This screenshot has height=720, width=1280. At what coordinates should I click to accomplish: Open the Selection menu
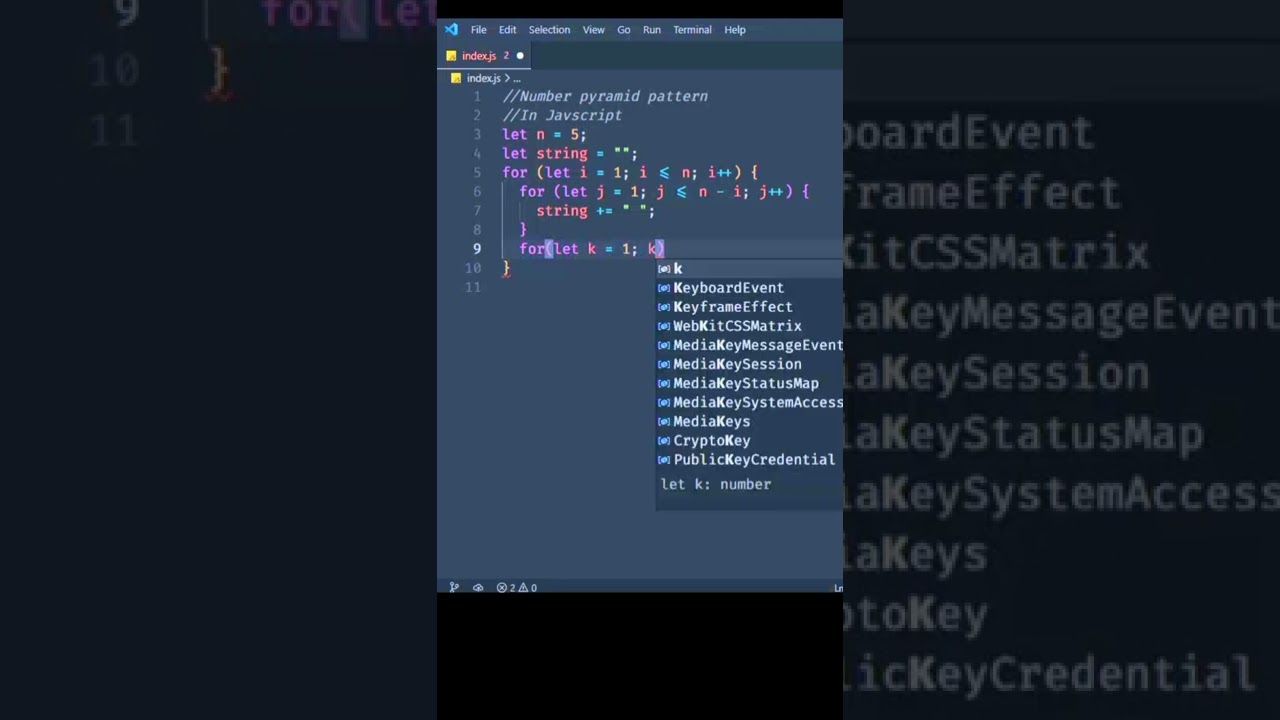click(x=549, y=30)
